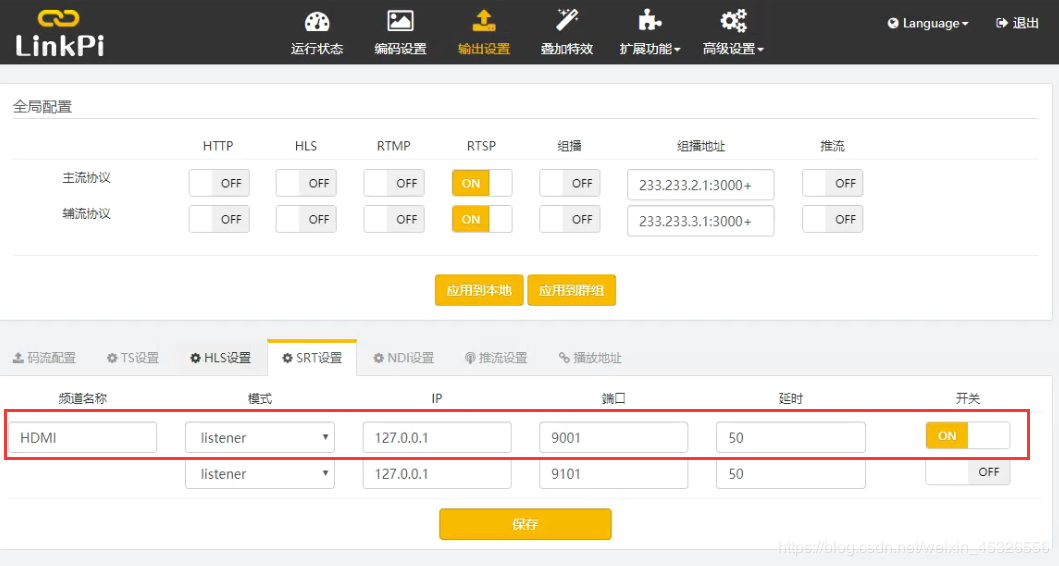Image resolution: width=1059 pixels, height=566 pixels.
Task: Toggle HLS switch for 主流协议
Action: click(x=306, y=183)
